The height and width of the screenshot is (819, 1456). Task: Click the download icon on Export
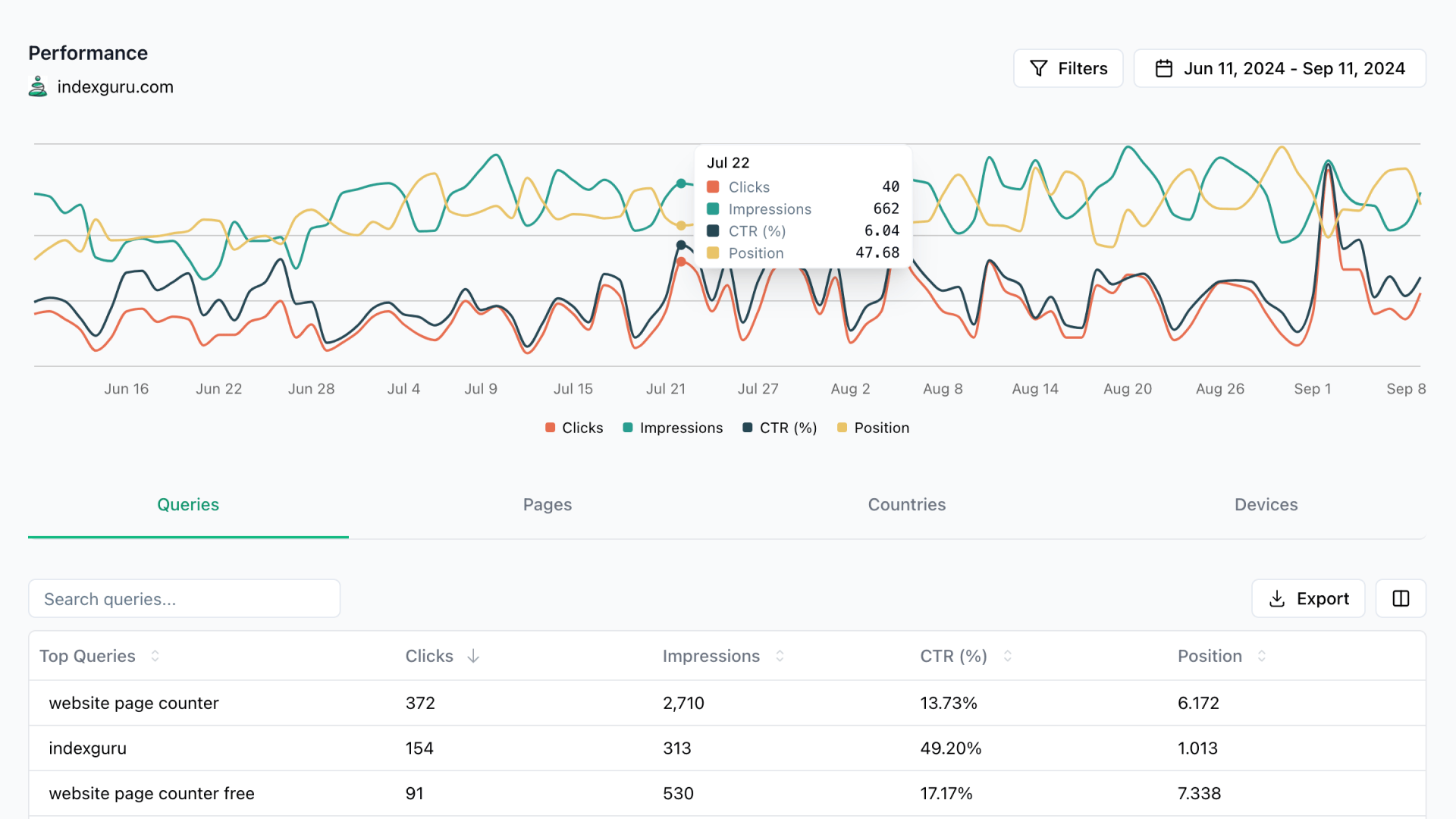(1277, 599)
